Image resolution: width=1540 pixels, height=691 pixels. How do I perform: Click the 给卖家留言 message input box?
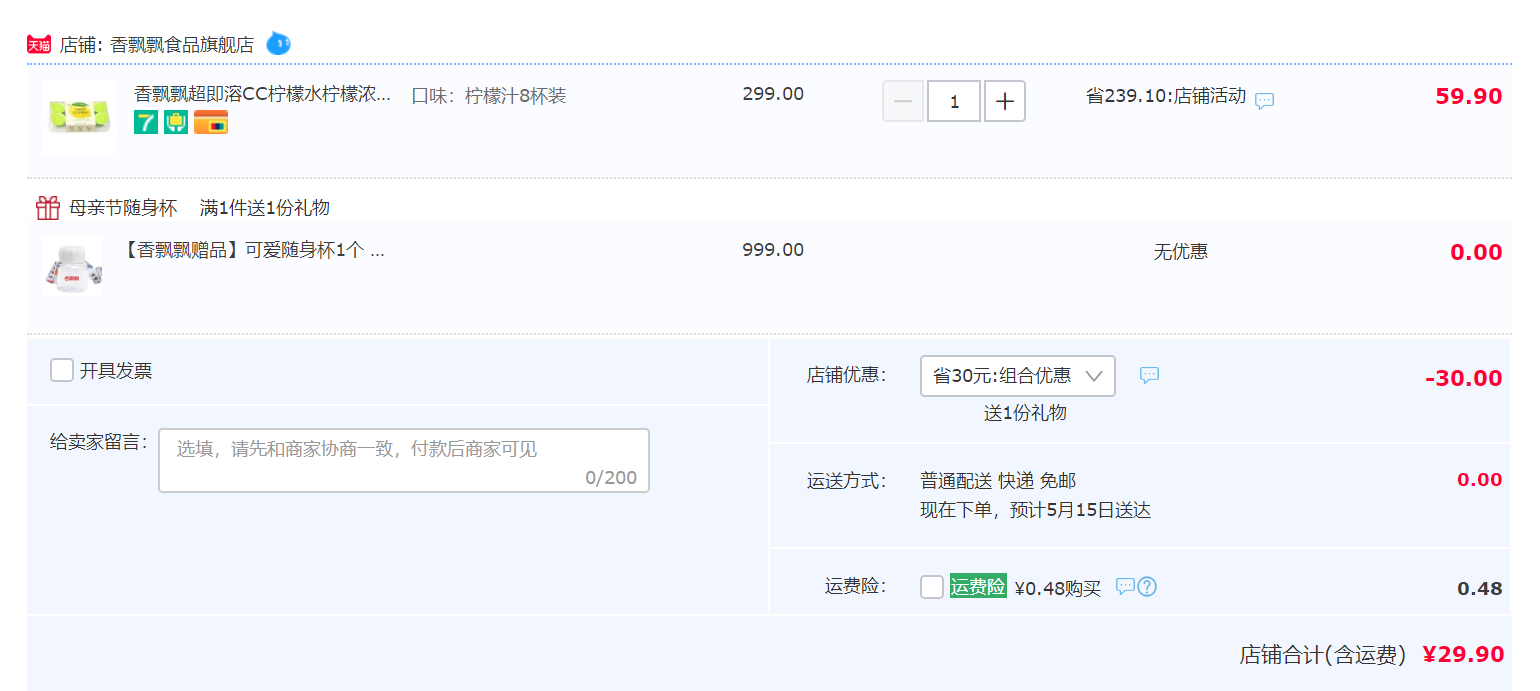coord(404,460)
